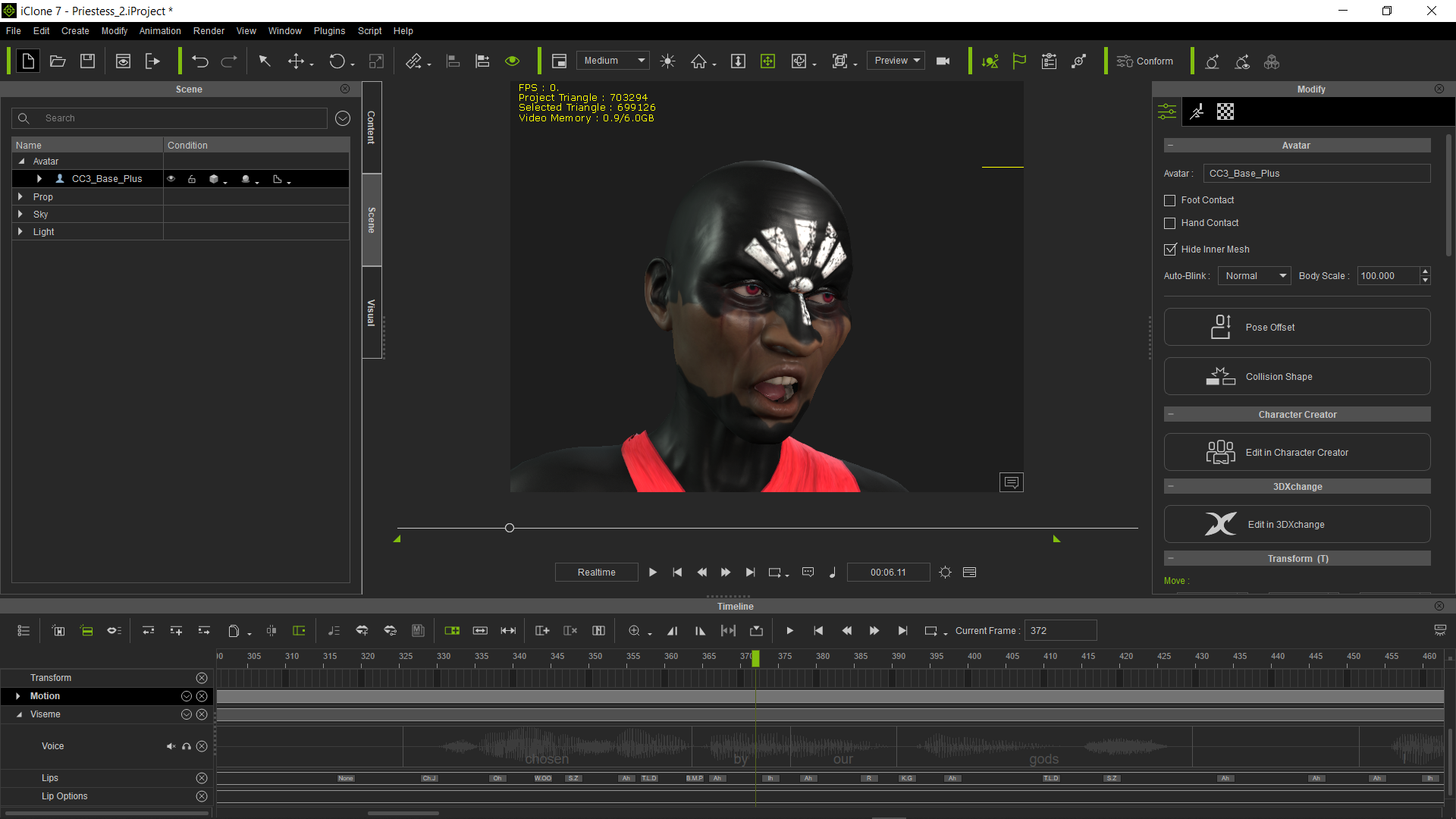
Task: Open the Auto-Blink Normal dropdown
Action: coord(1254,276)
